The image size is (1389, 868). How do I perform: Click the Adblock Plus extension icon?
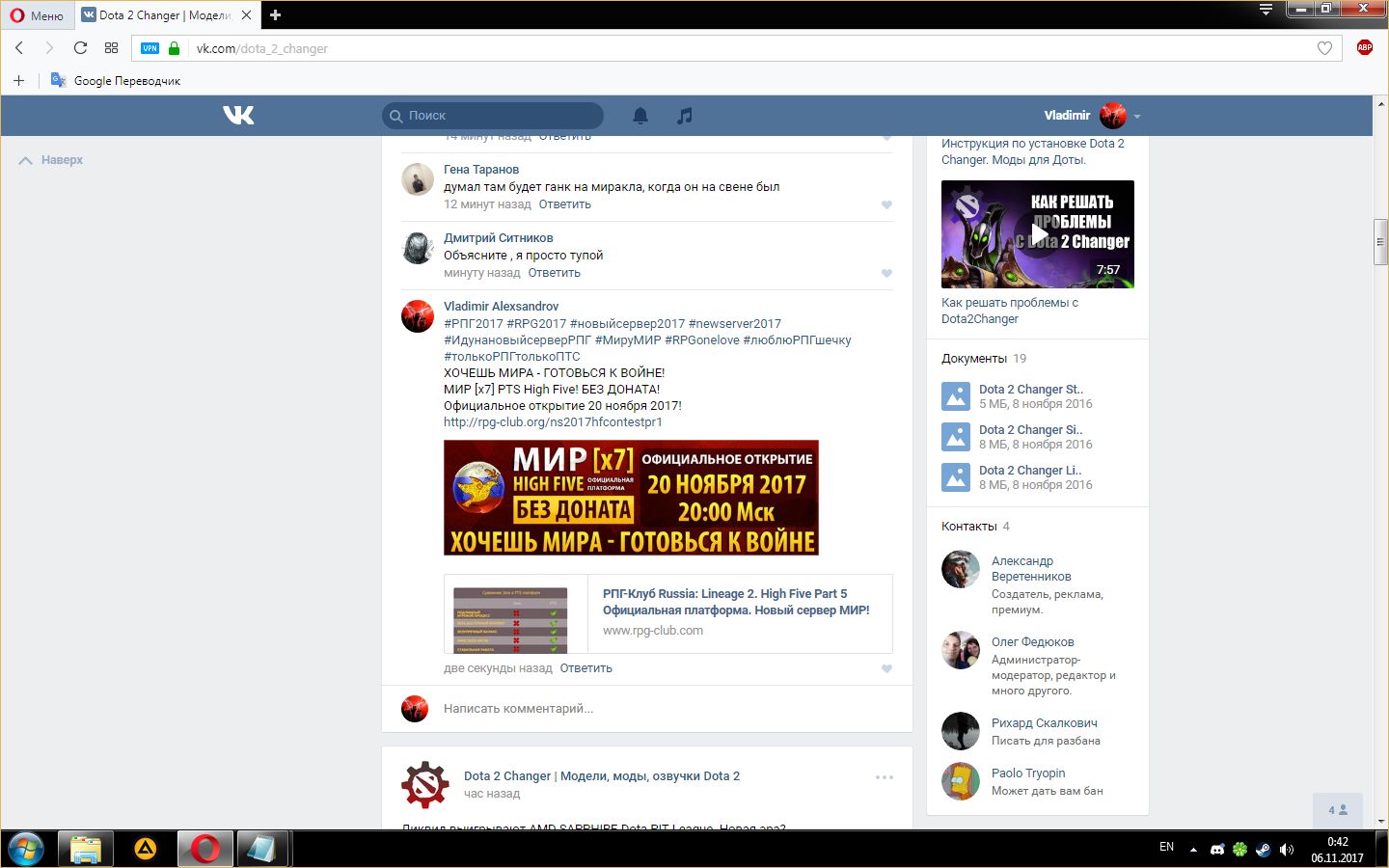1364,48
